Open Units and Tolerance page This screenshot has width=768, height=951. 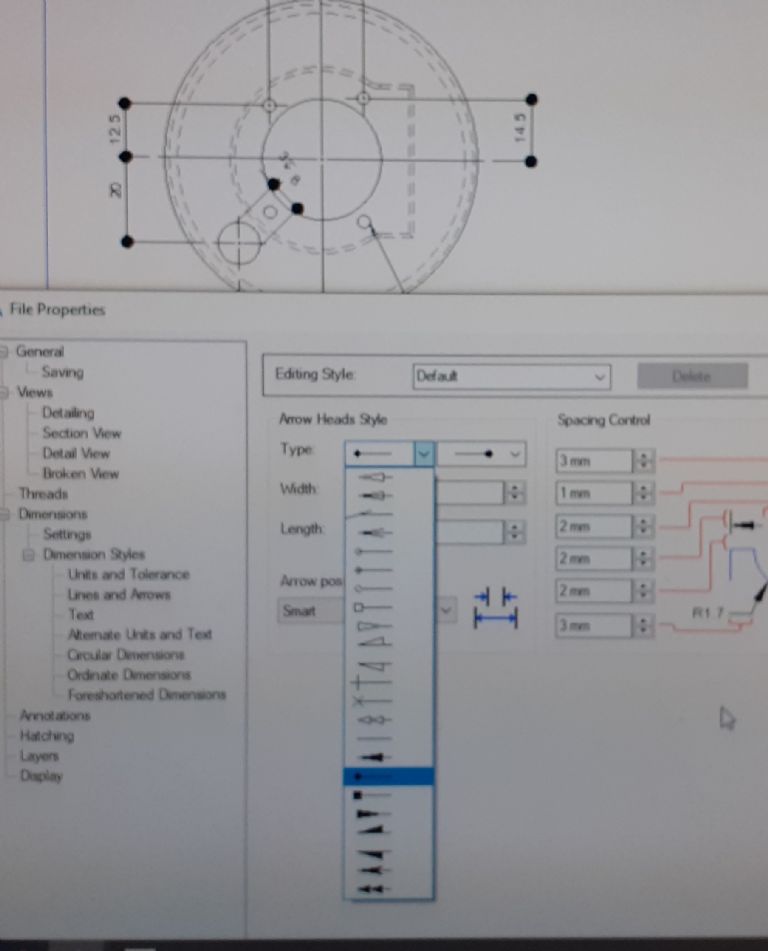click(x=129, y=574)
